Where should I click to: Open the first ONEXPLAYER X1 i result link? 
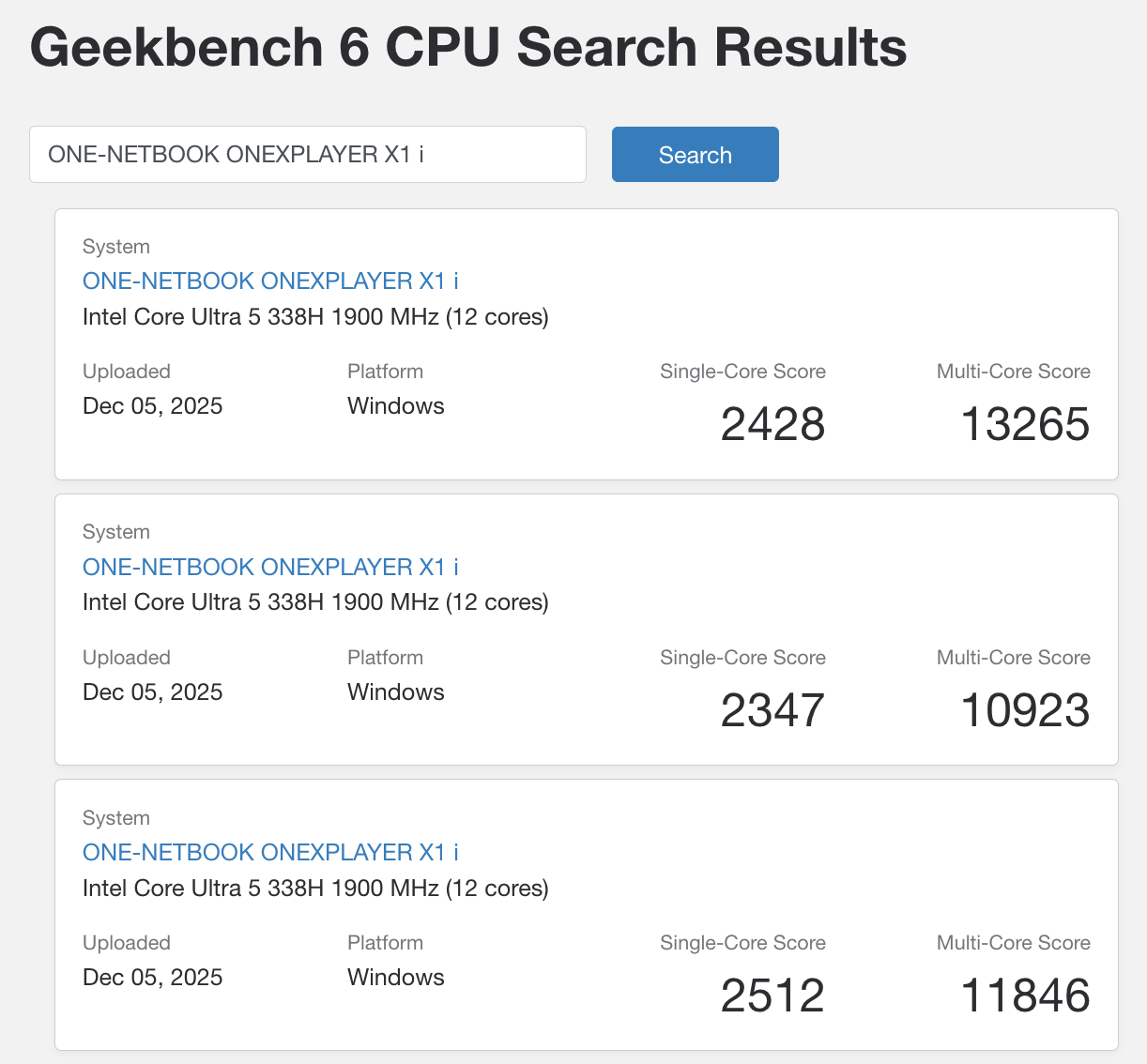[x=270, y=281]
